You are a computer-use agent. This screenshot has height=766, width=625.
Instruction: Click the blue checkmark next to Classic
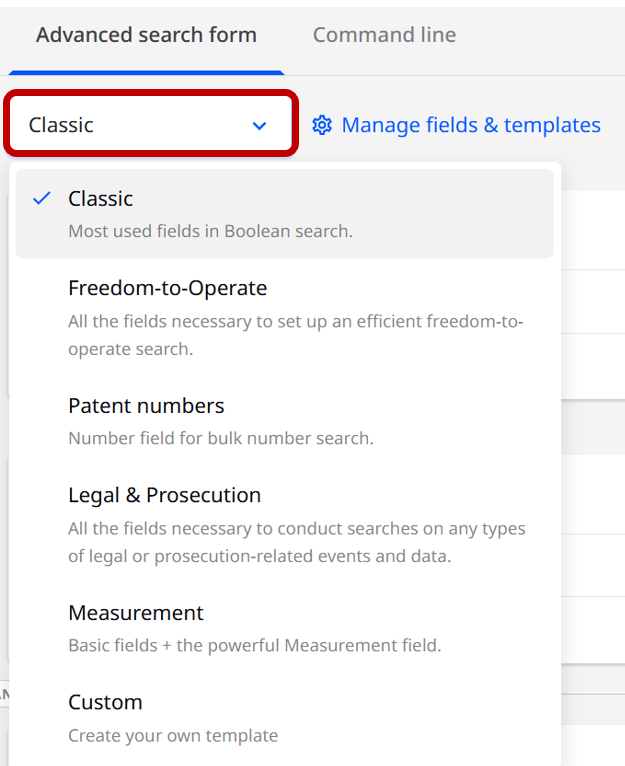pos(41,198)
